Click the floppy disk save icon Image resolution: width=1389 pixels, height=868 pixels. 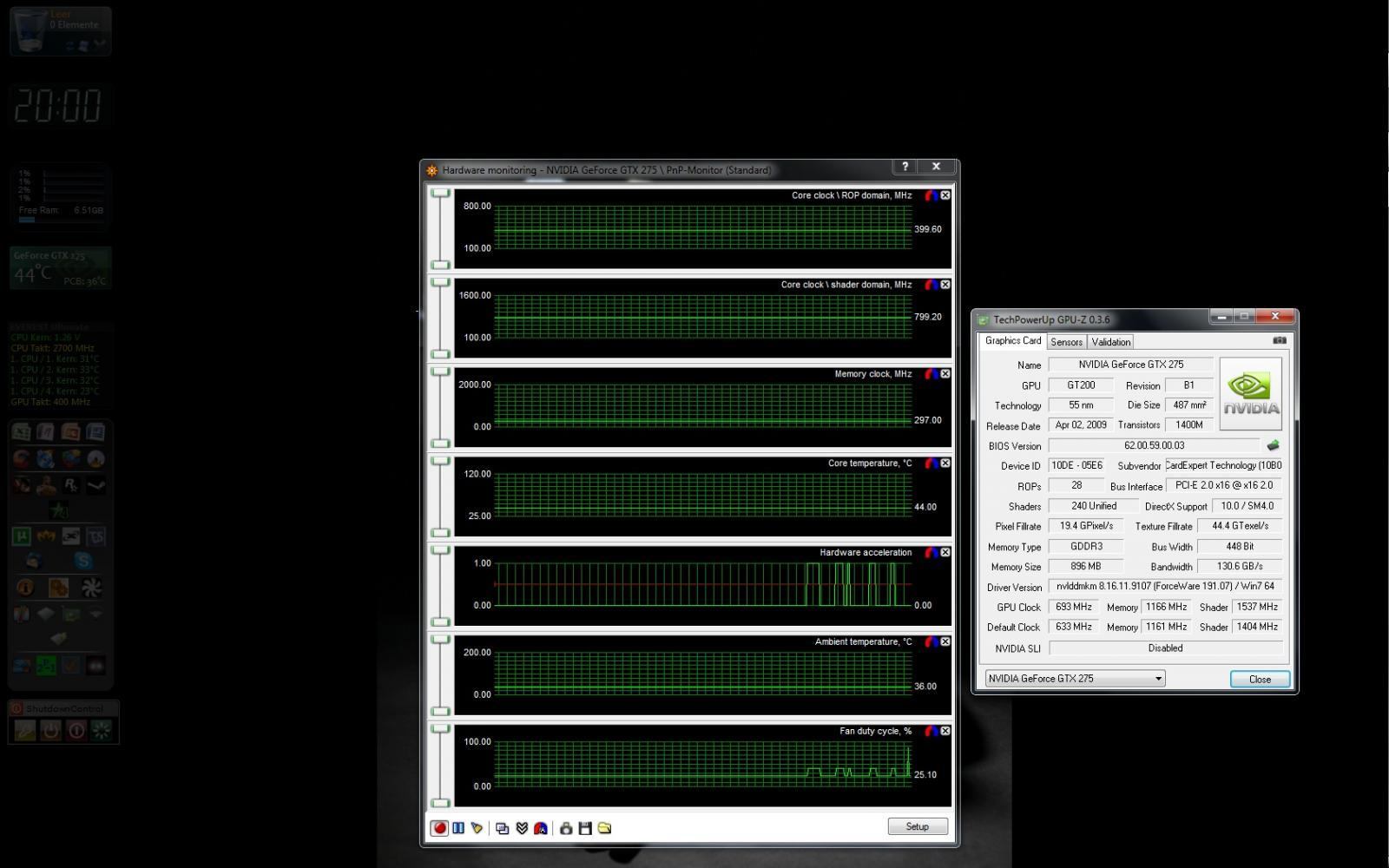(585, 828)
